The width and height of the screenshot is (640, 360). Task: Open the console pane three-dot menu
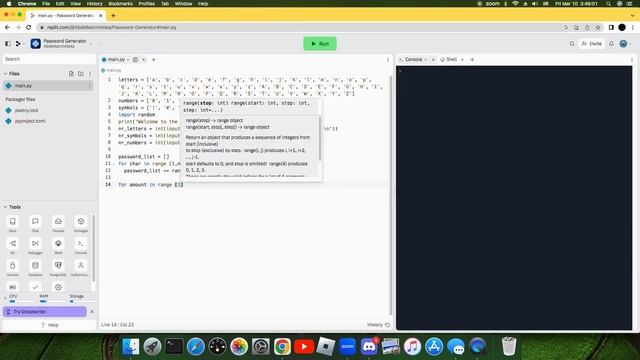pos(632,60)
